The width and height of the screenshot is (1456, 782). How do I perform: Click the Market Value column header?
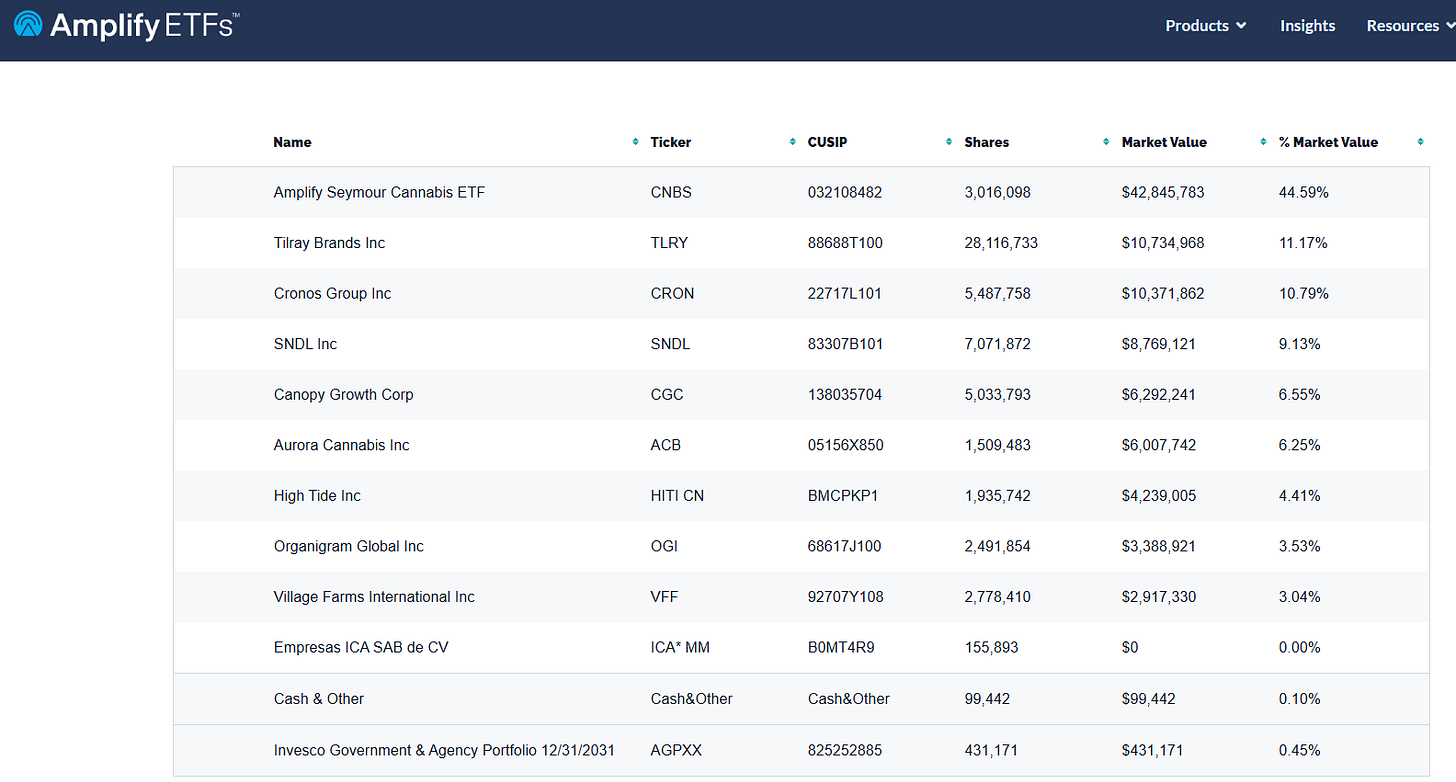(x=1164, y=142)
